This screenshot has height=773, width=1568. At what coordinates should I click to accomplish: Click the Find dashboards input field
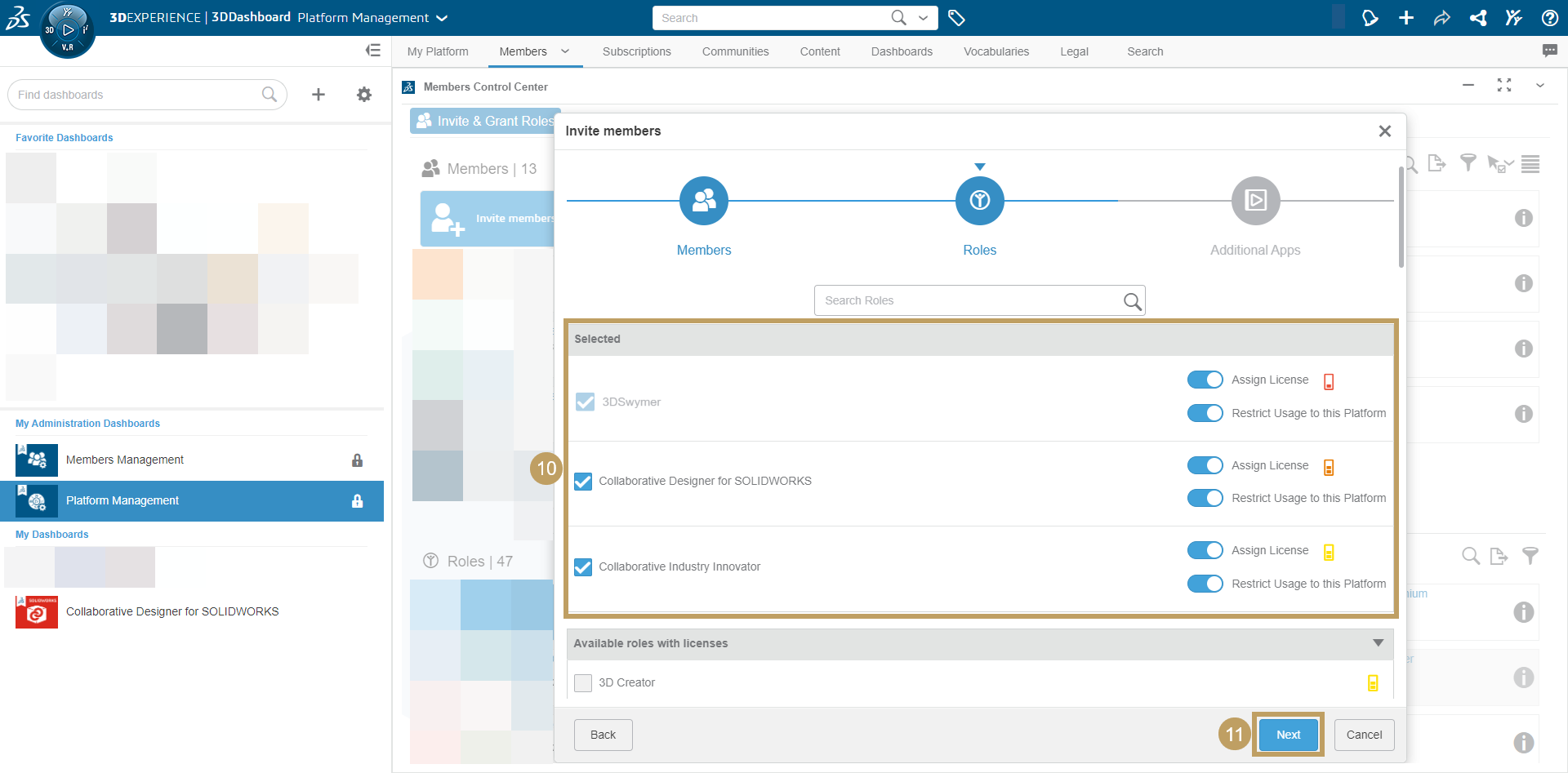(147, 95)
